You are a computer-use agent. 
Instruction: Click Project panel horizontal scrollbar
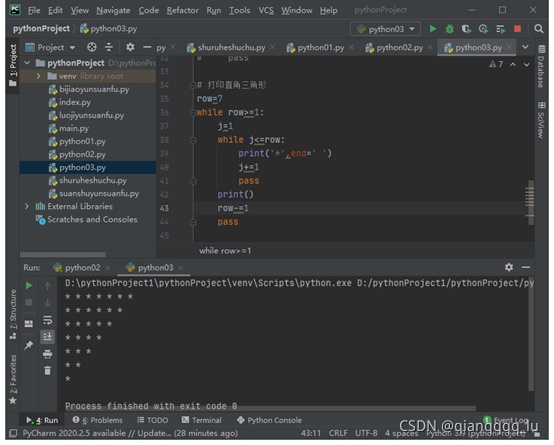tap(63, 254)
